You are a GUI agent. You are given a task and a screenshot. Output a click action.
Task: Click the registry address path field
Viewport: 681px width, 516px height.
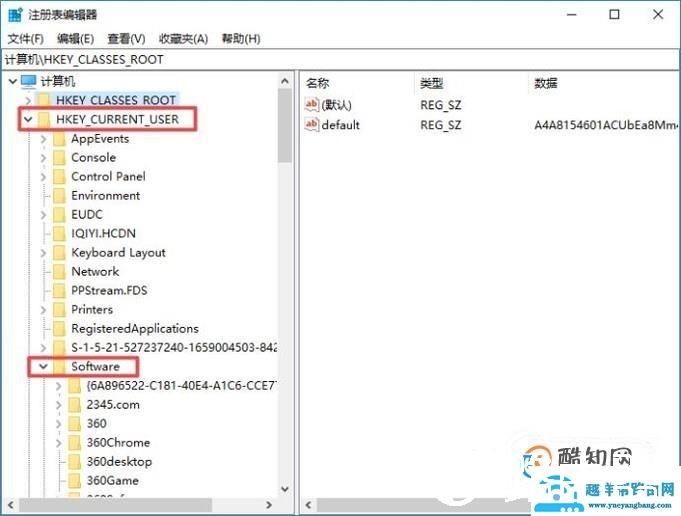pyautogui.click(x=340, y=60)
